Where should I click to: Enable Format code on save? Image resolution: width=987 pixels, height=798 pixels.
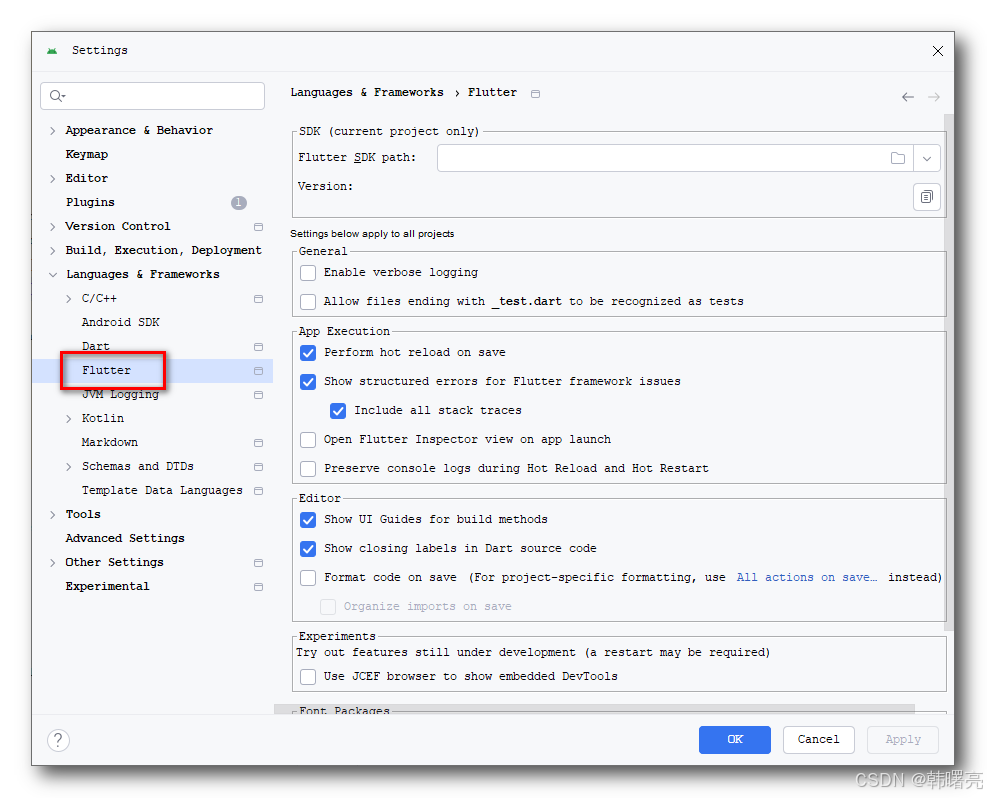(308, 578)
